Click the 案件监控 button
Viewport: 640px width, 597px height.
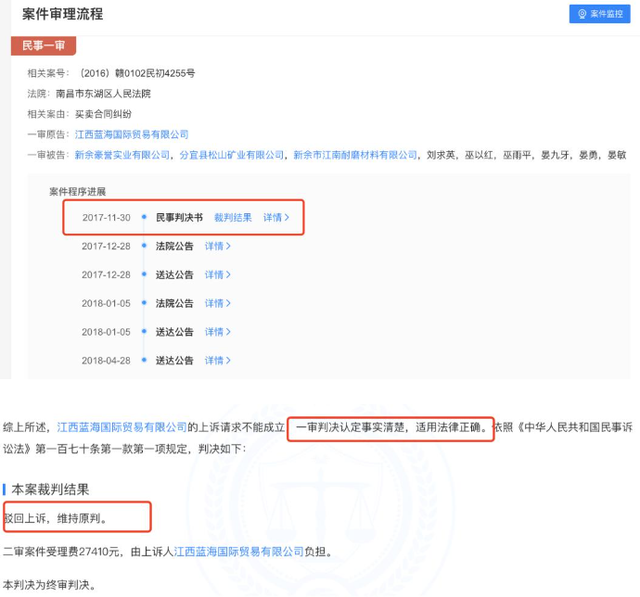click(x=599, y=14)
